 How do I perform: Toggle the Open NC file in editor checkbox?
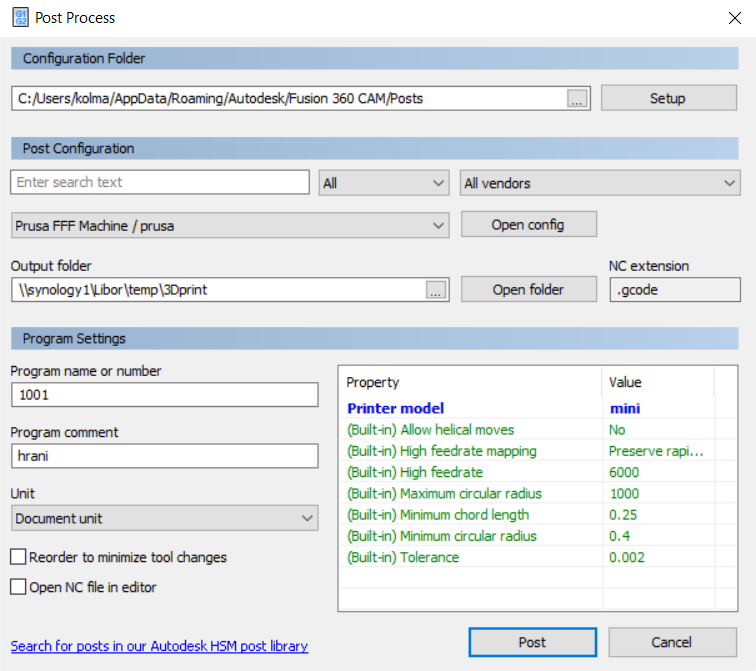(18, 587)
